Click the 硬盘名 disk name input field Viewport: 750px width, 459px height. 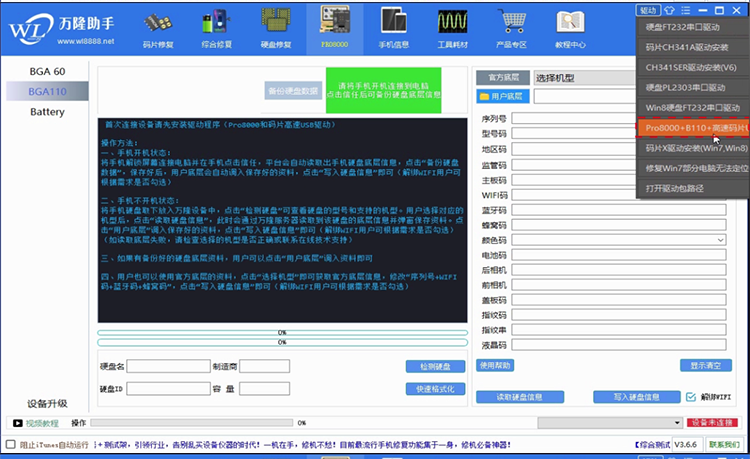[168, 367]
